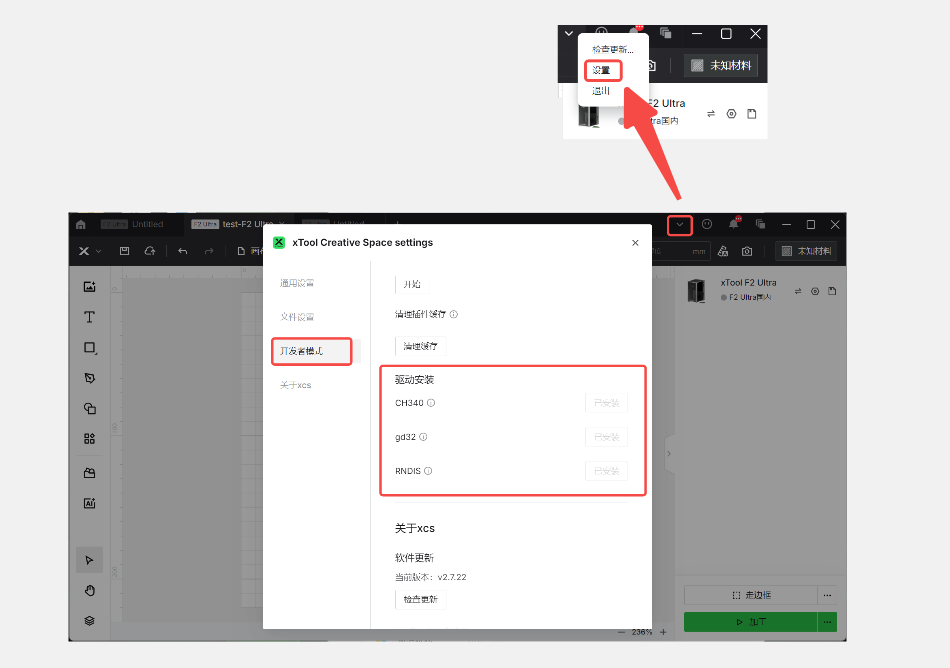Switch to the first Untitled project tab
Viewport: 950px width, 668px height.
[x=133, y=224]
